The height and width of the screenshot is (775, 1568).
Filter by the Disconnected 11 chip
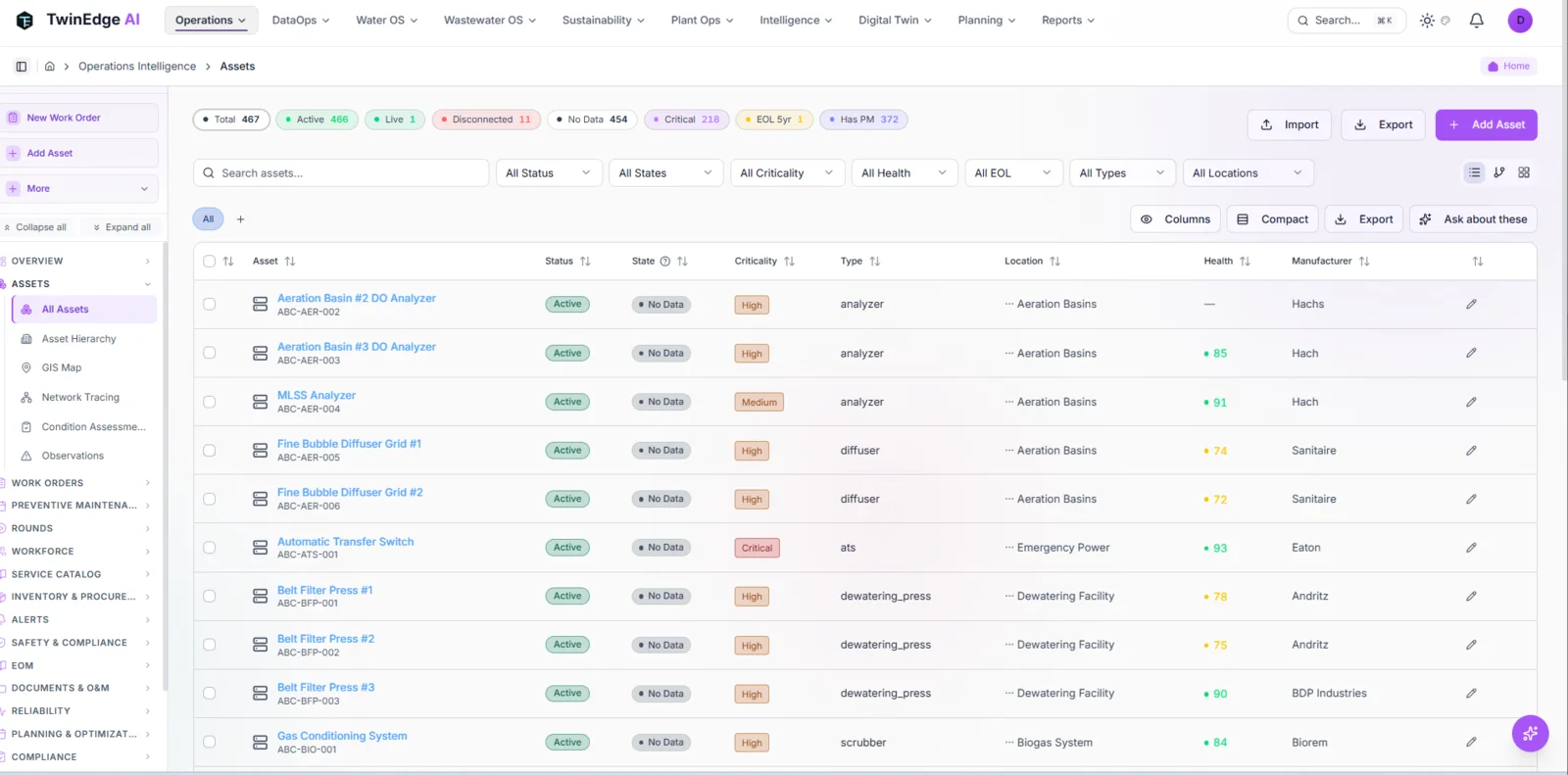click(486, 120)
